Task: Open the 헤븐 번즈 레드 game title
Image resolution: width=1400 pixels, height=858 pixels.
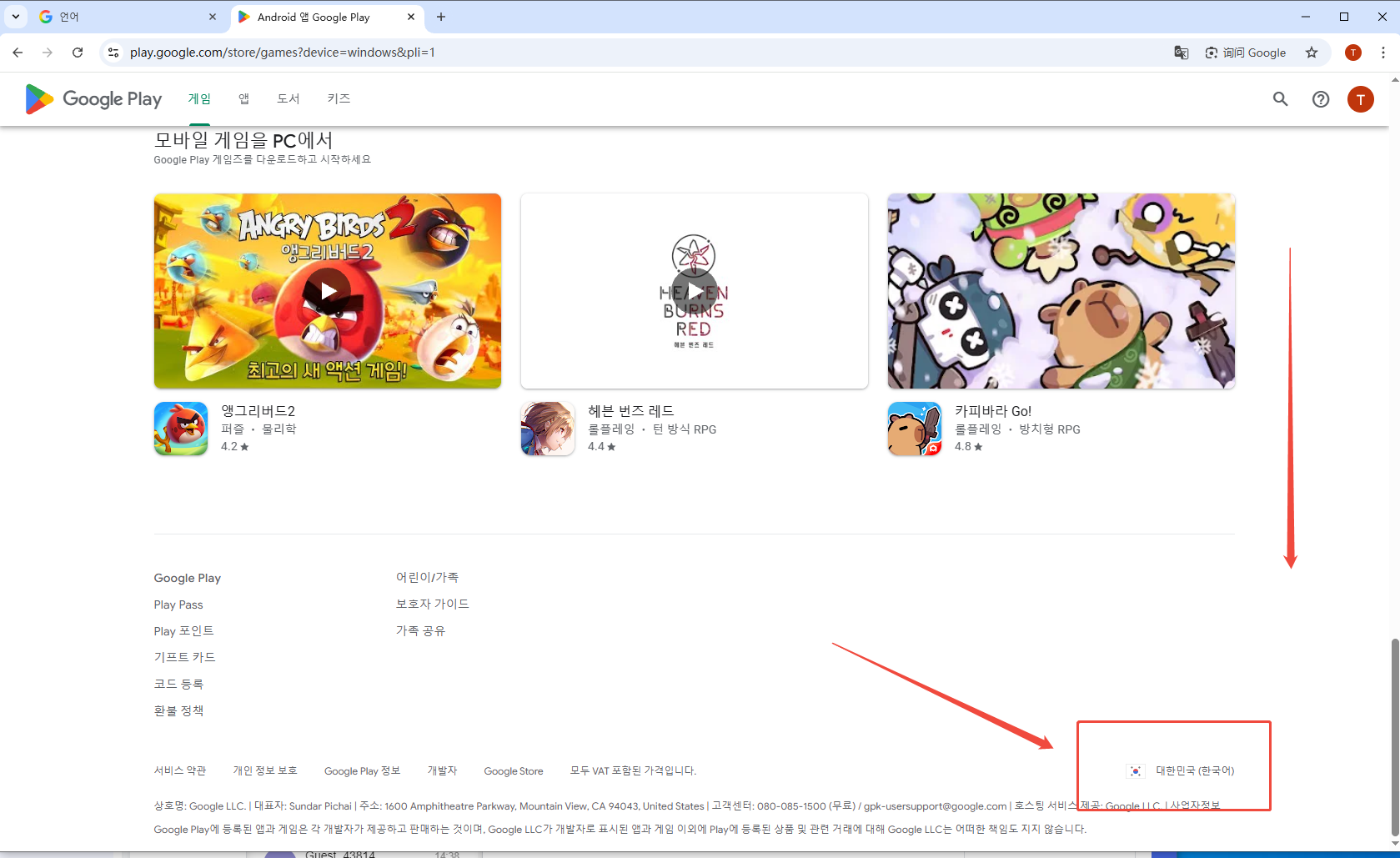Action: pos(630,411)
